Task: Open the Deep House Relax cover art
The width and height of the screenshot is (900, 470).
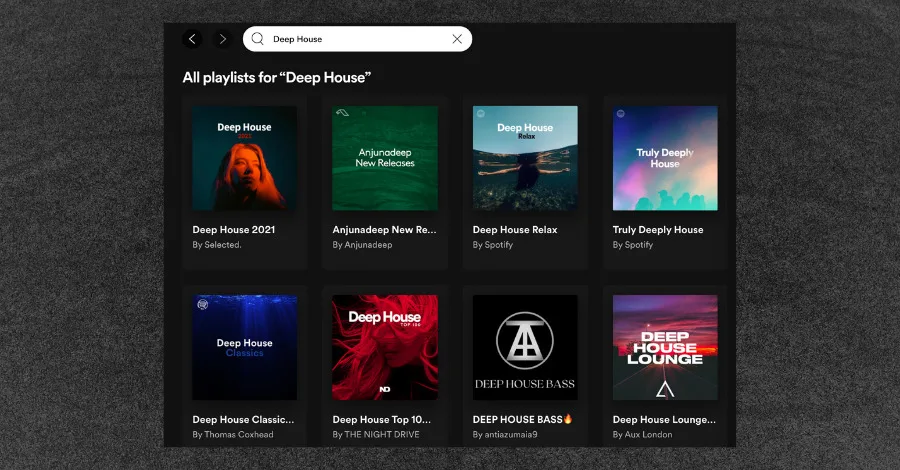Action: [525, 158]
